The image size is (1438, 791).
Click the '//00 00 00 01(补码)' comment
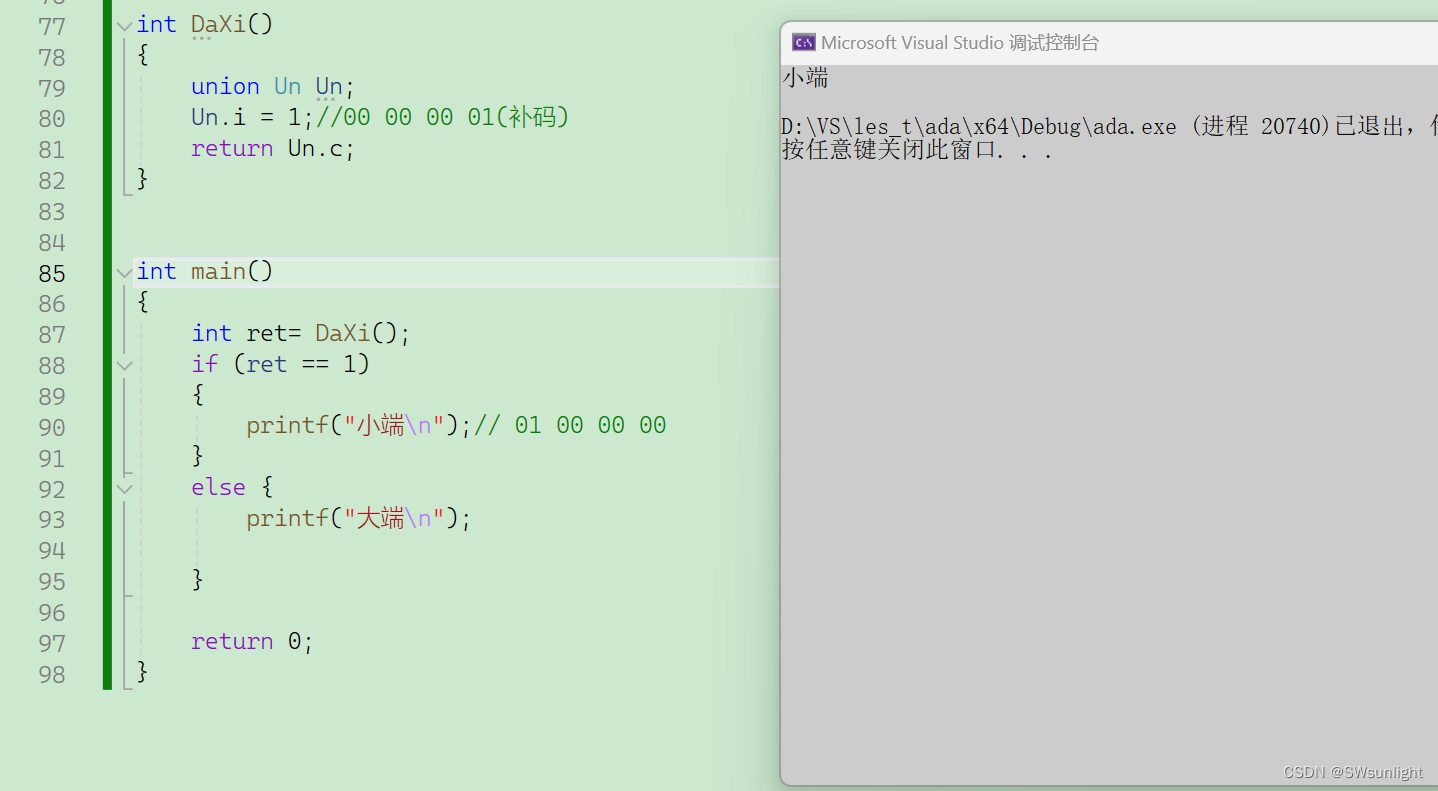click(443, 117)
